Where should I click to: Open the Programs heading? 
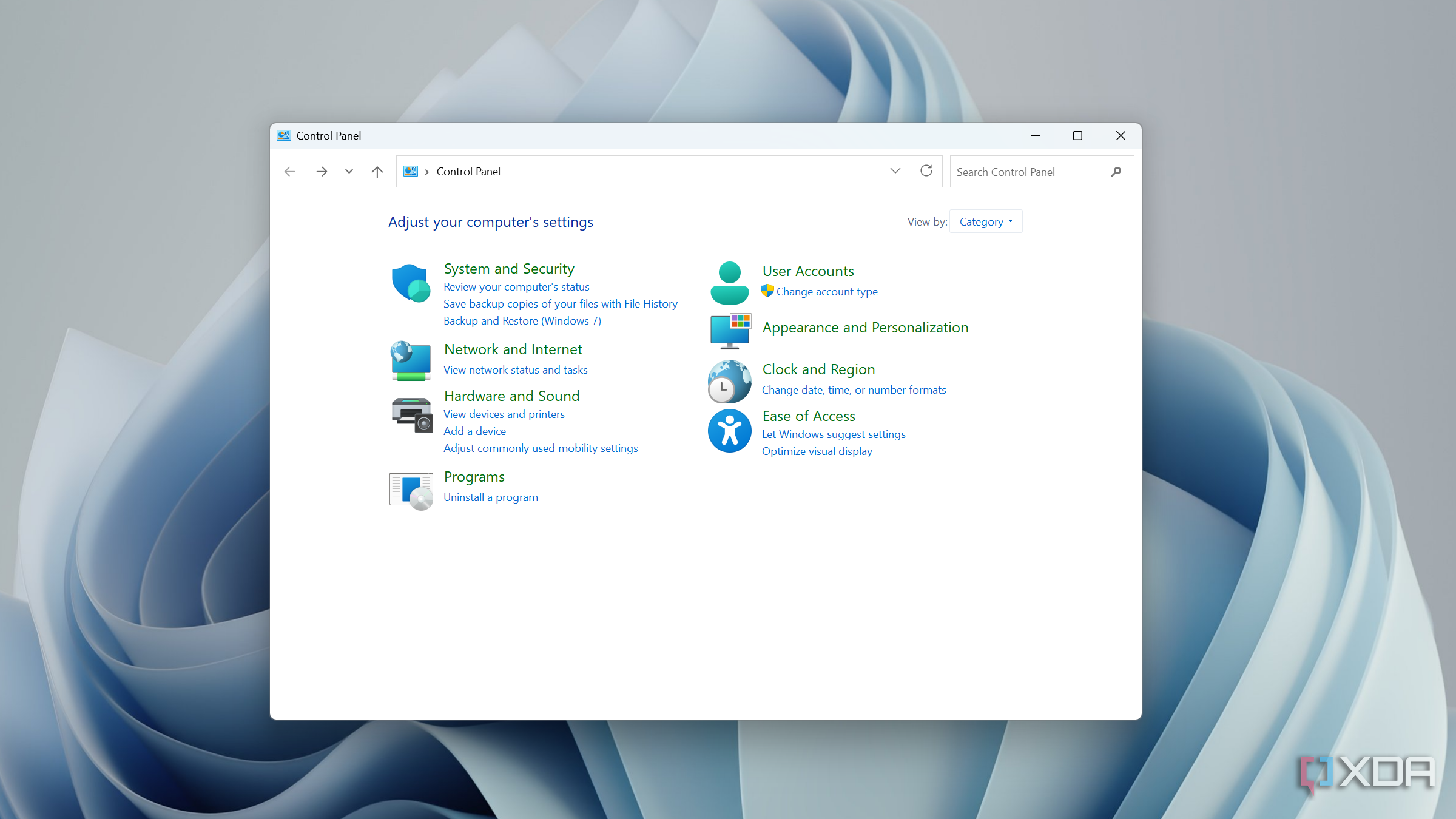pos(474,477)
